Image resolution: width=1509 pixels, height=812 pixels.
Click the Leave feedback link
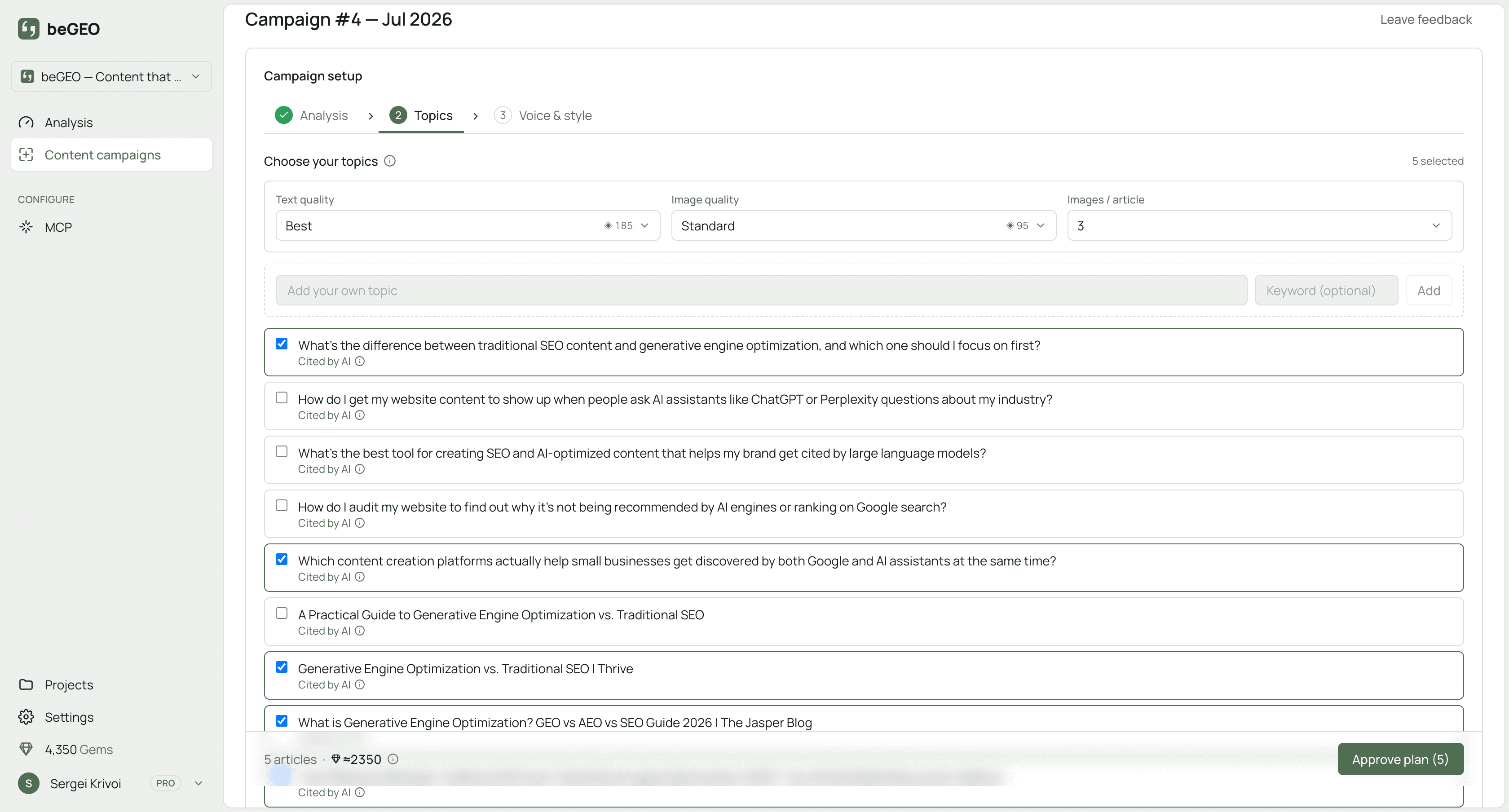click(1425, 19)
